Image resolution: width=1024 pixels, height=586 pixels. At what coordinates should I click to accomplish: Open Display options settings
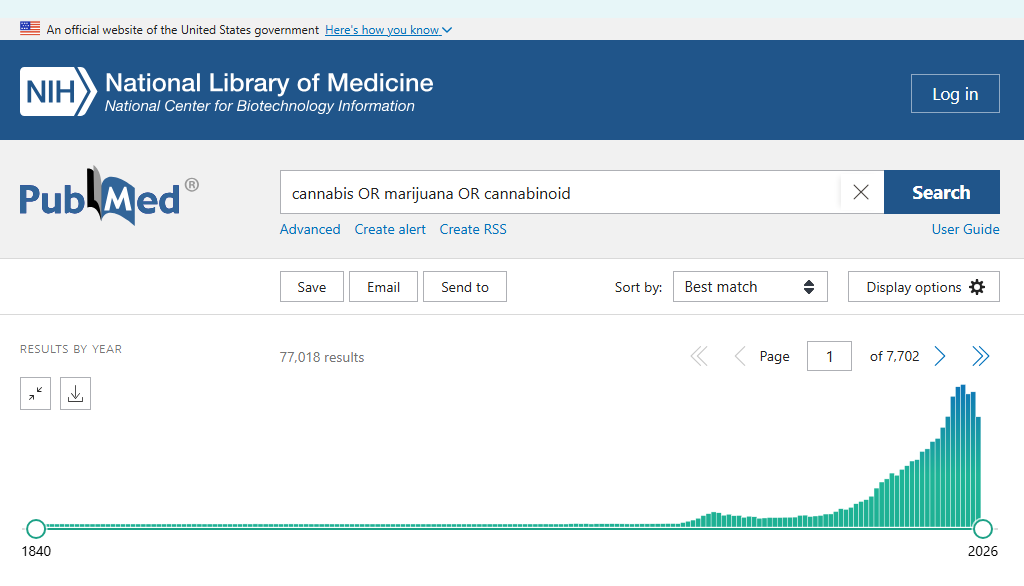coord(924,287)
